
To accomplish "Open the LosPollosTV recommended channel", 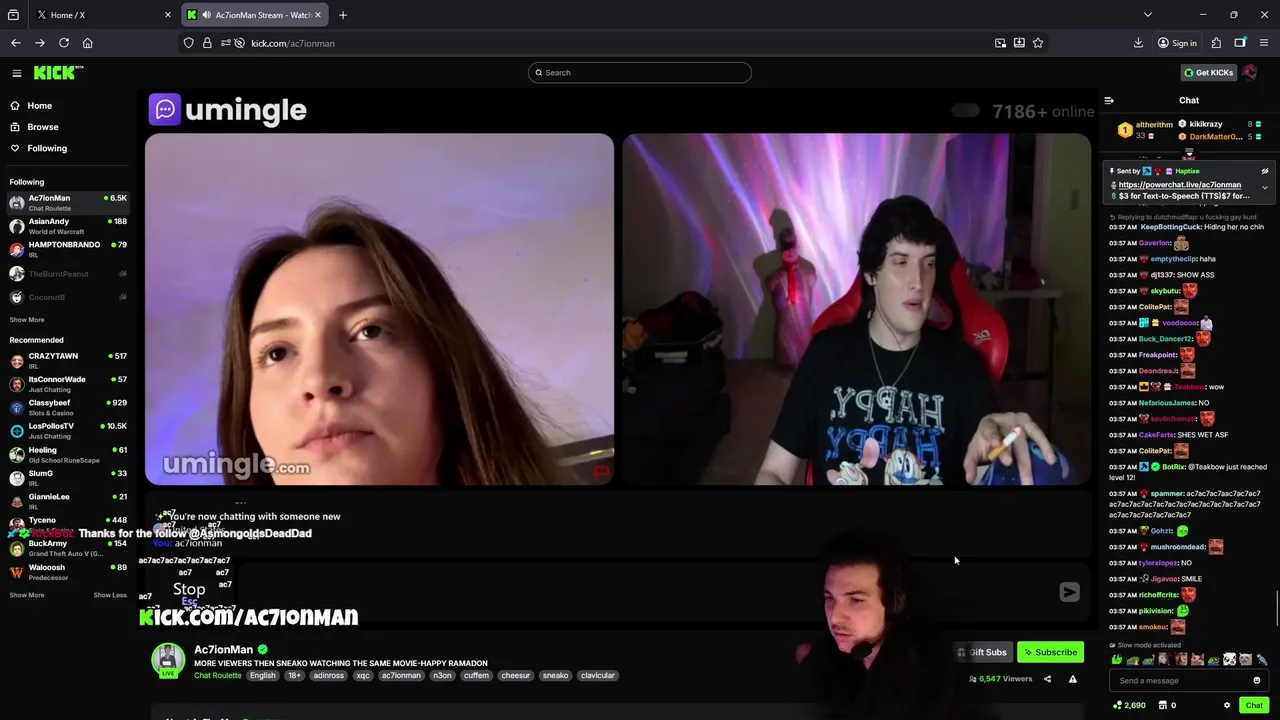I will point(69,431).
